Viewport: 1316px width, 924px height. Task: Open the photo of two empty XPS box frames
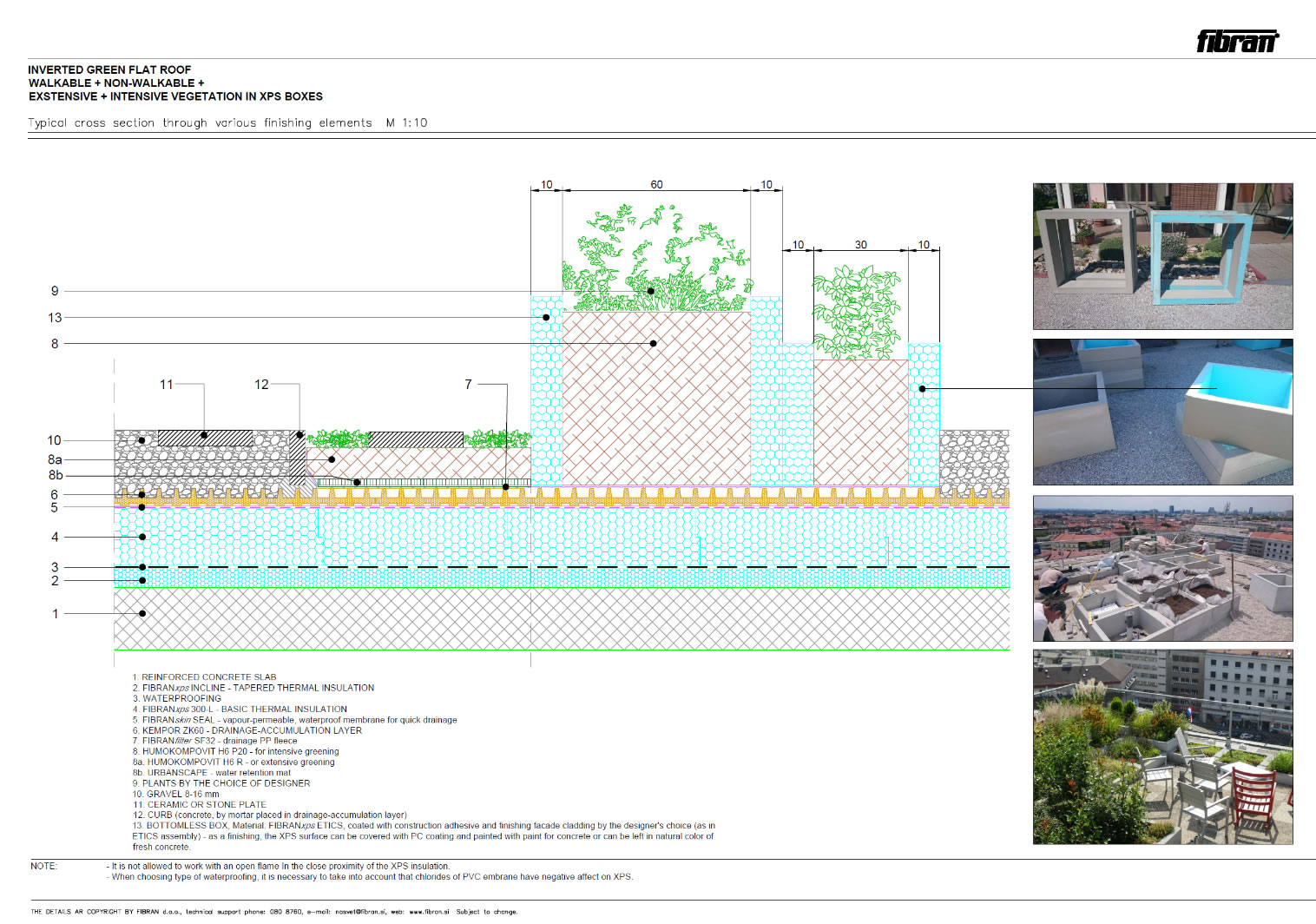tap(1162, 256)
